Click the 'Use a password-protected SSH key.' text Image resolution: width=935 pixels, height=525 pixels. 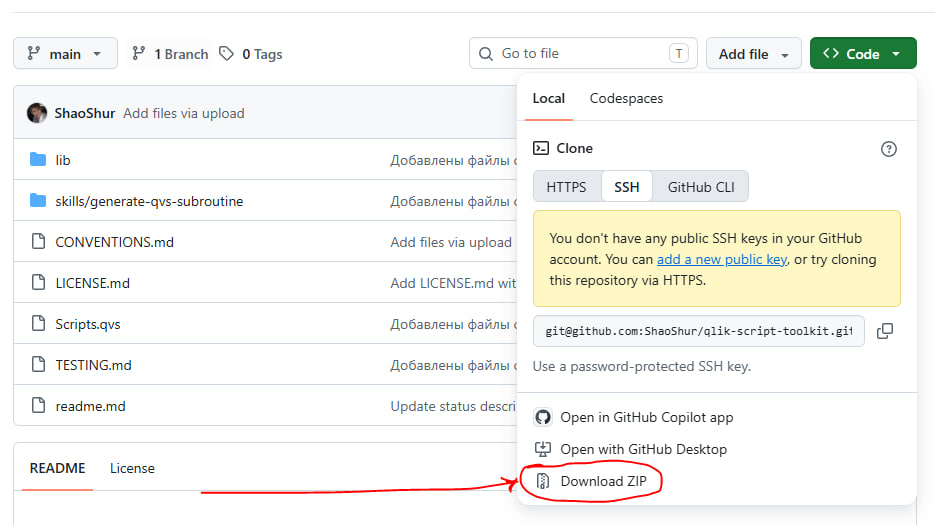(642, 366)
